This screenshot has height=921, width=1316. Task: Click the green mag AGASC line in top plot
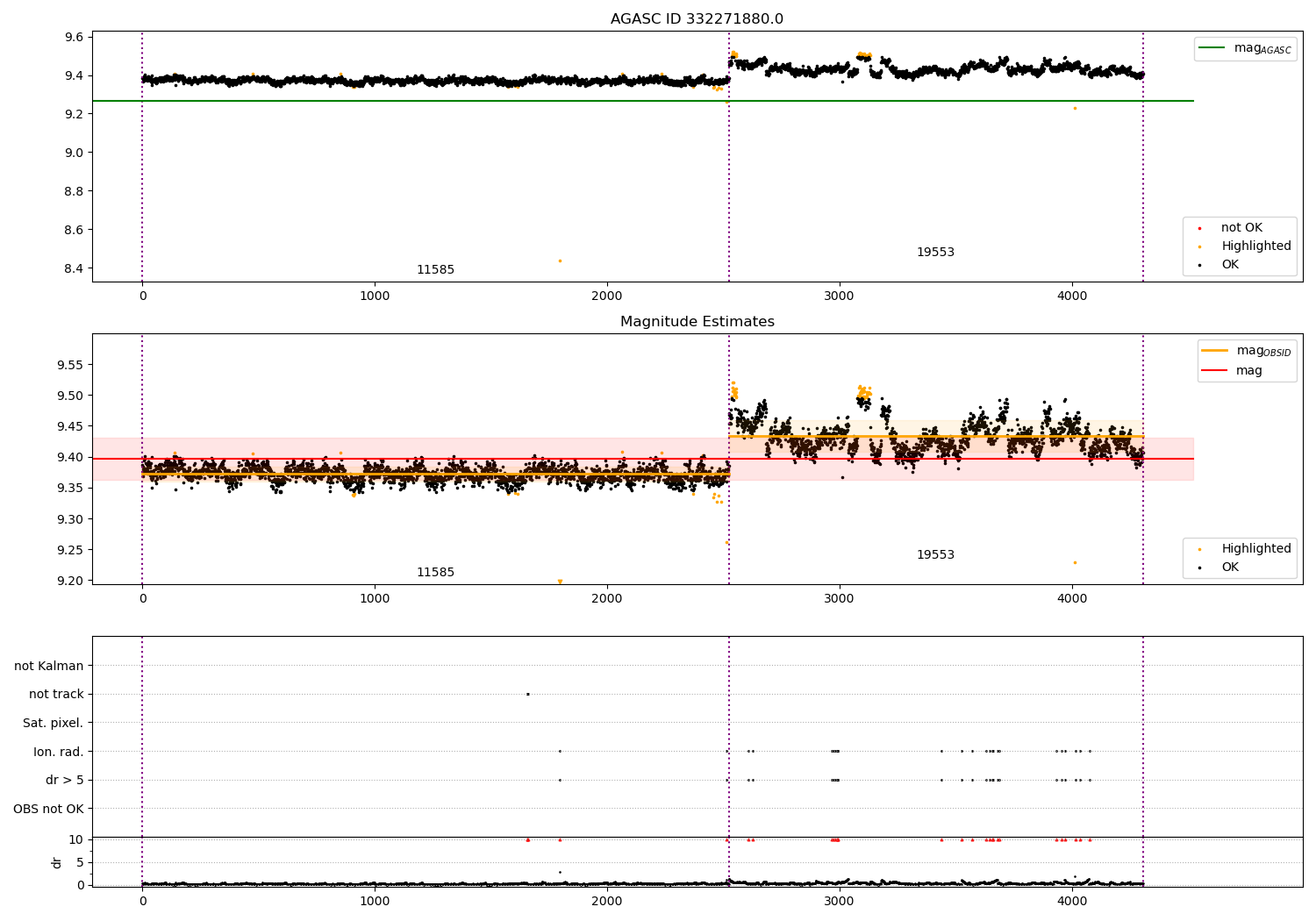coord(642,101)
